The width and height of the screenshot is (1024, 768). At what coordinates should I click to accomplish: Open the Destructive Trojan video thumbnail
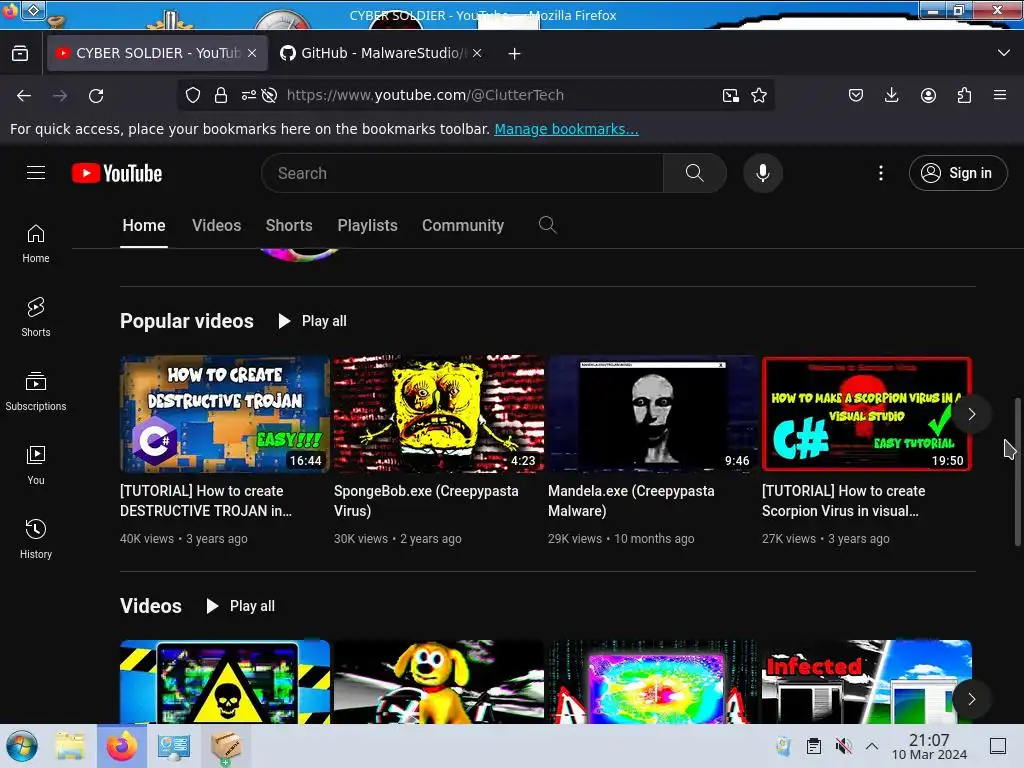[x=225, y=414]
